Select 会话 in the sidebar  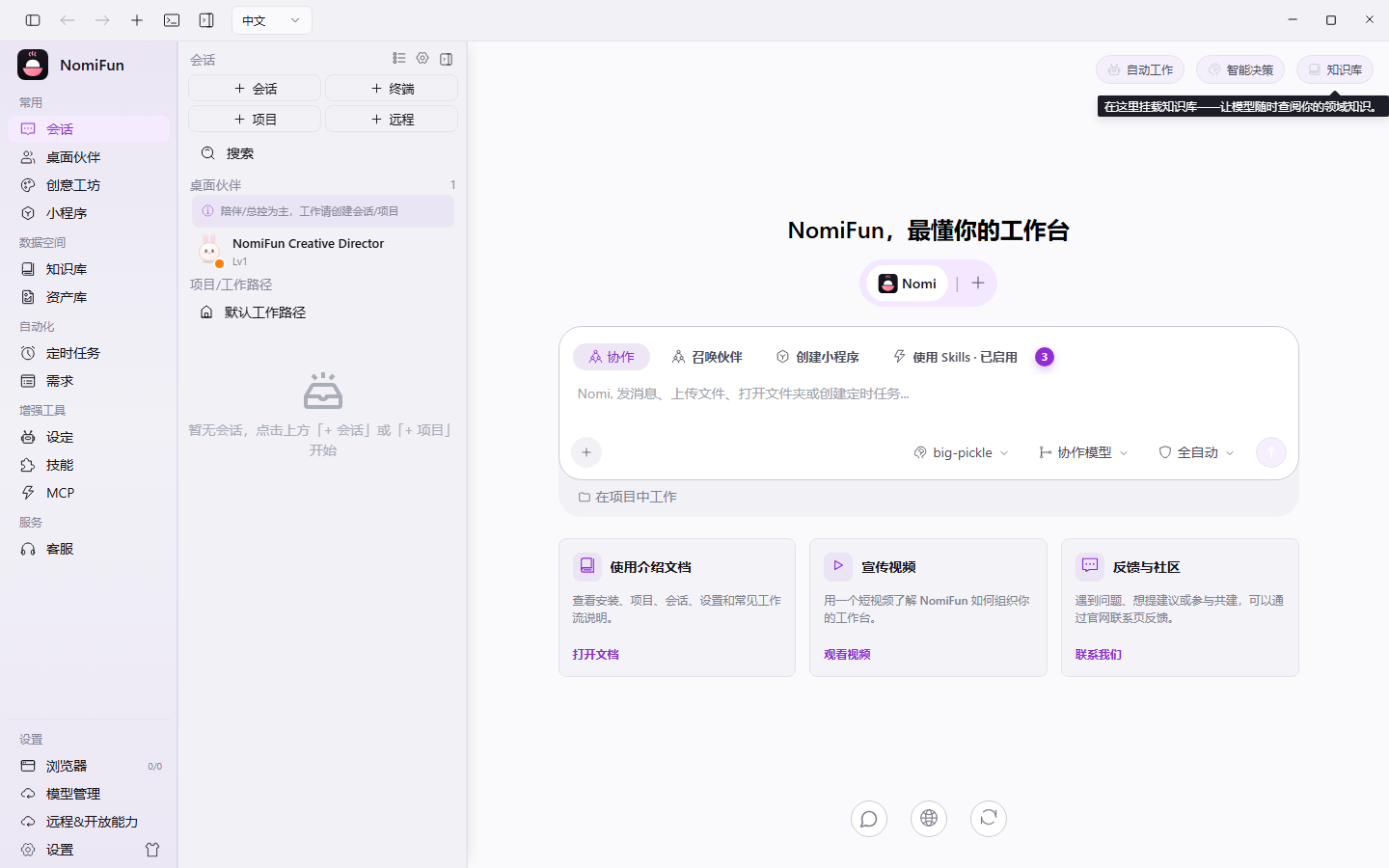pos(89,129)
